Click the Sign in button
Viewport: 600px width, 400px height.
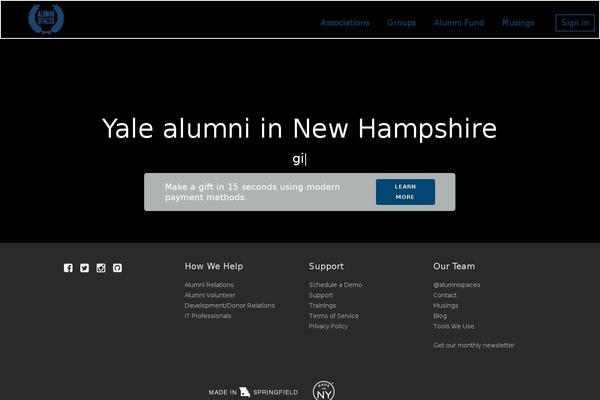point(575,23)
